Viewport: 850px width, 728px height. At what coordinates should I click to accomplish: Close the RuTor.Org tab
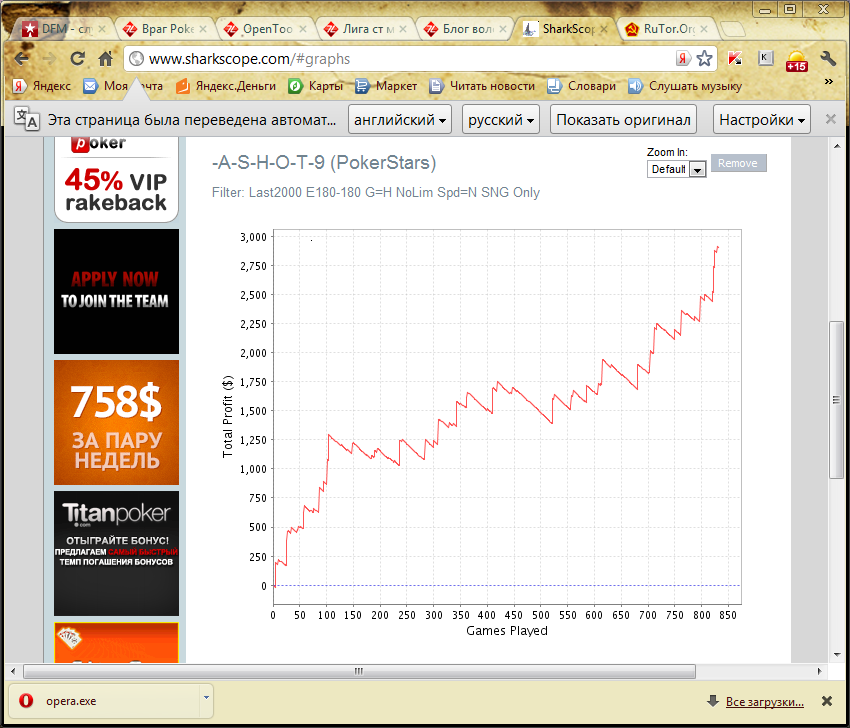click(704, 29)
